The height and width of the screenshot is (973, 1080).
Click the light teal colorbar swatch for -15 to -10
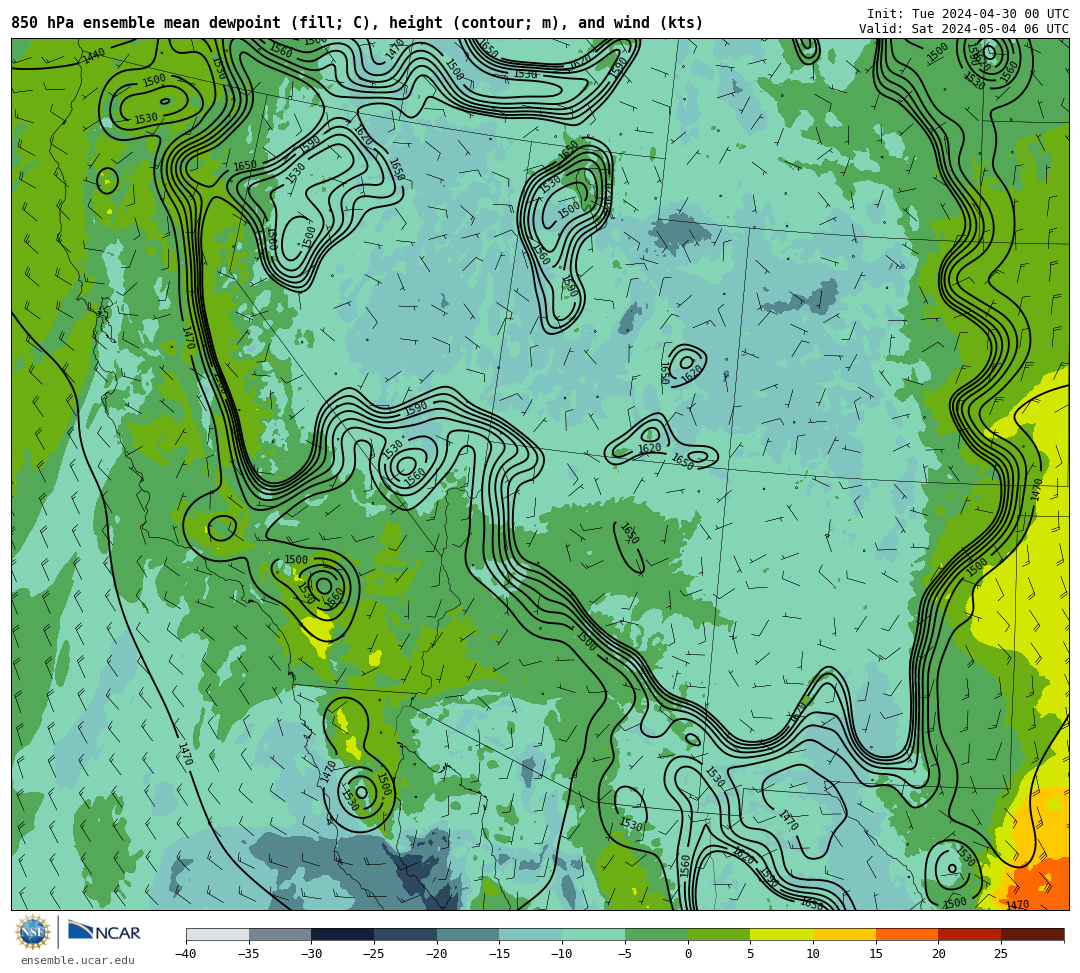coord(530,934)
